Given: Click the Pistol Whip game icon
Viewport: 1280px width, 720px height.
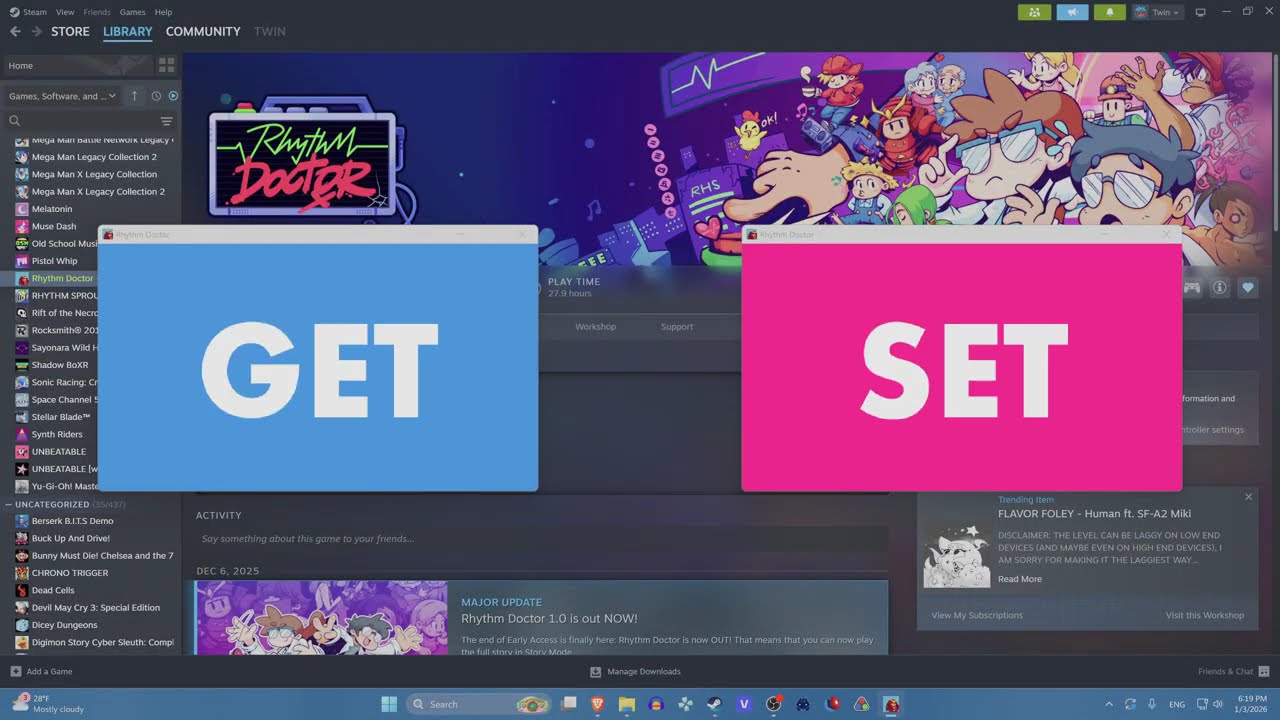Looking at the screenshot, I should (22, 261).
